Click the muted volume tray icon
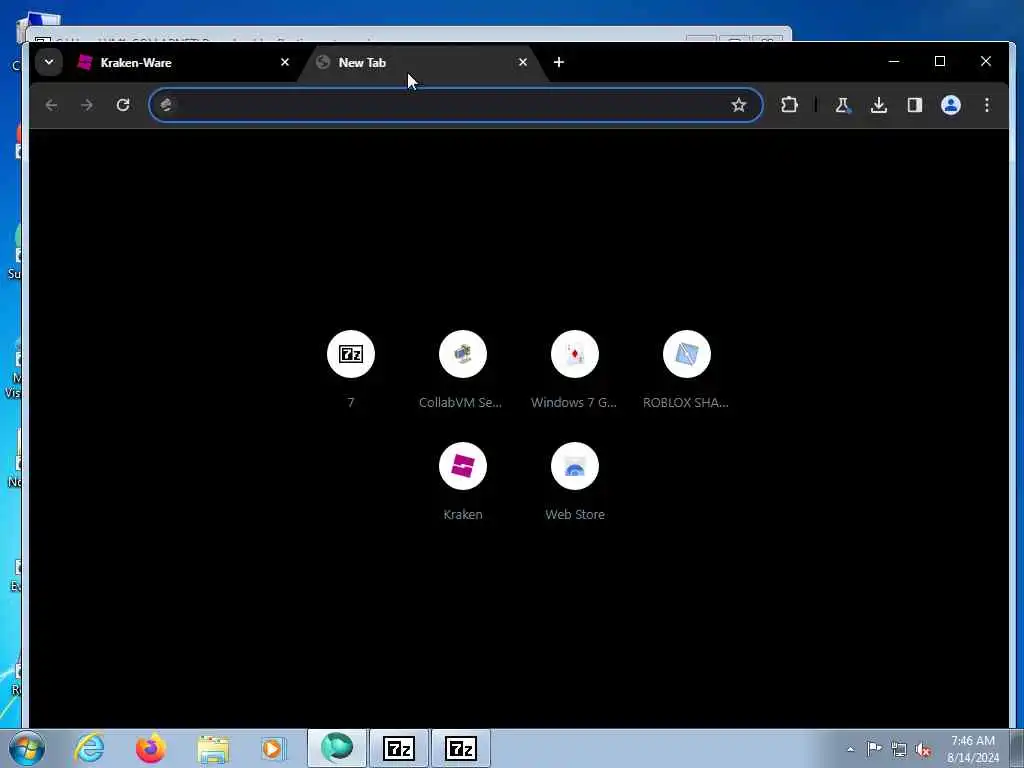This screenshot has height=768, width=1024. click(x=923, y=750)
